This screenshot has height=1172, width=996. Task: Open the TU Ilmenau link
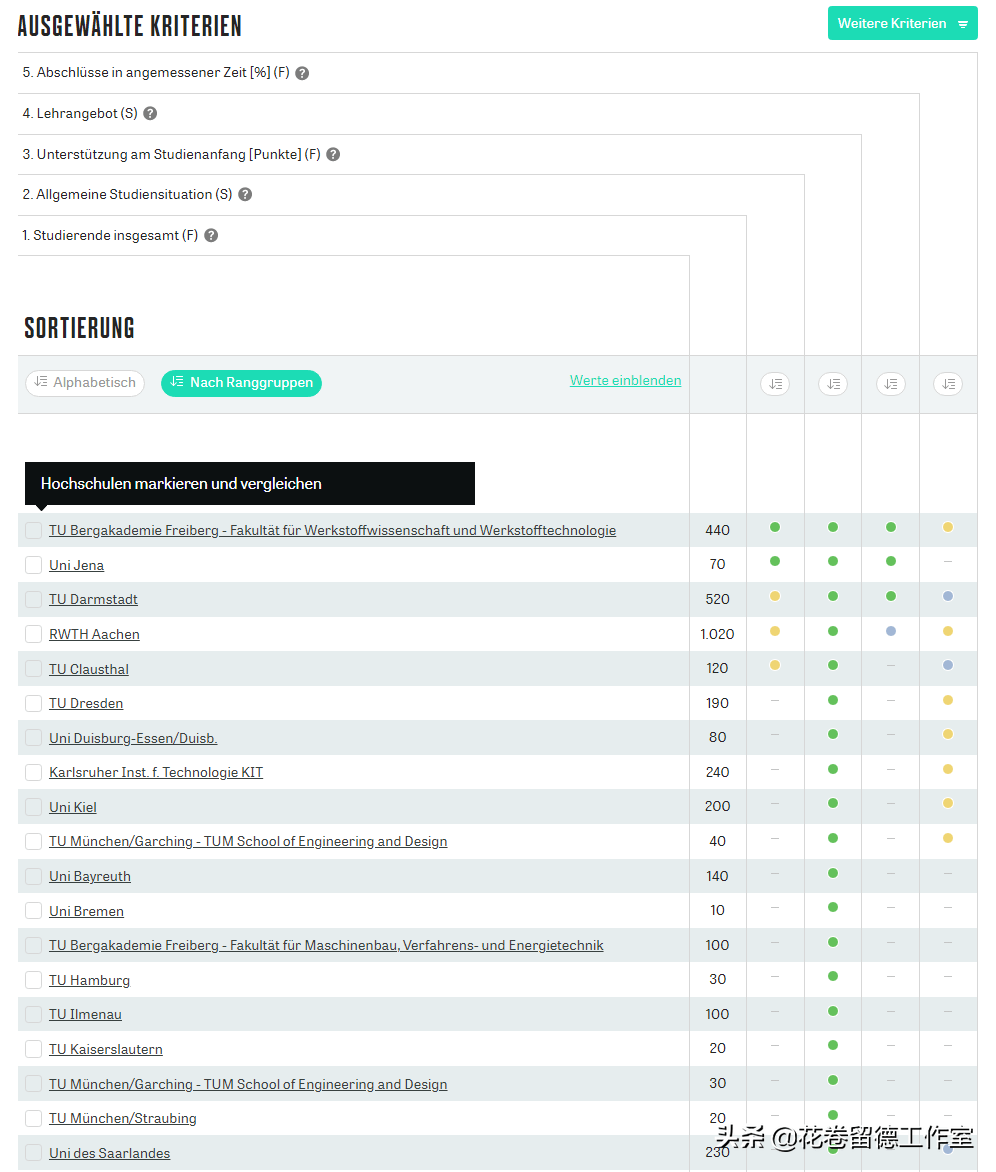pos(85,1014)
